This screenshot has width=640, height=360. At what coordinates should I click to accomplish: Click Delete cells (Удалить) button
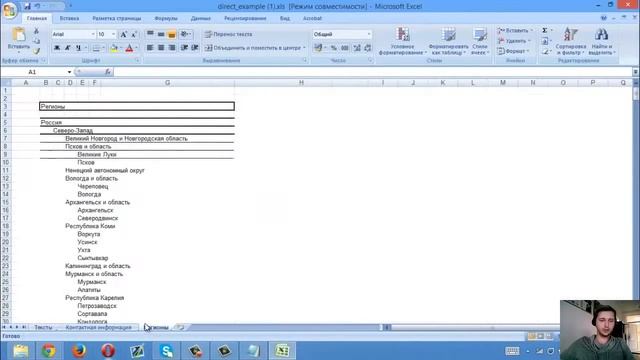click(x=514, y=41)
